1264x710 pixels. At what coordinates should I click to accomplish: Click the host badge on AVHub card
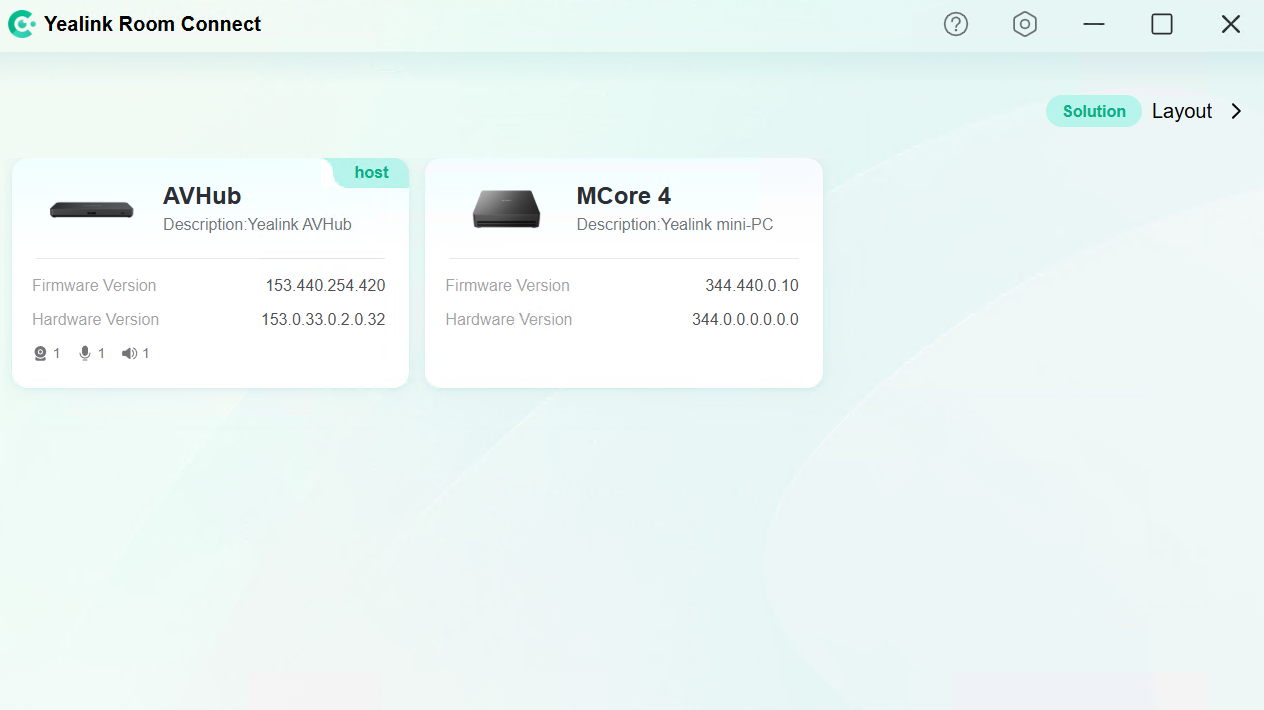pos(371,172)
